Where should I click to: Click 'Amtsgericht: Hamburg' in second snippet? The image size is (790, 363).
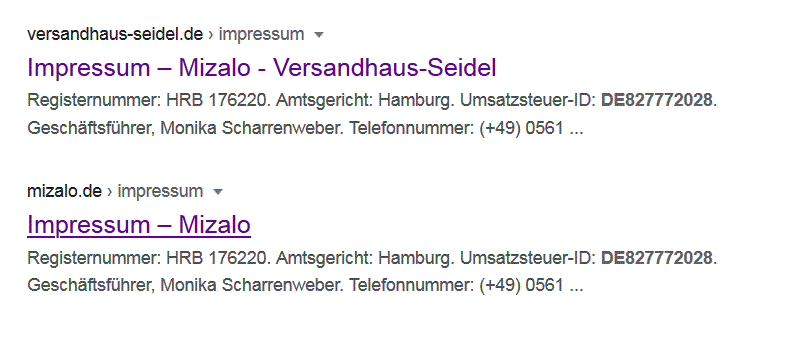(x=363, y=257)
